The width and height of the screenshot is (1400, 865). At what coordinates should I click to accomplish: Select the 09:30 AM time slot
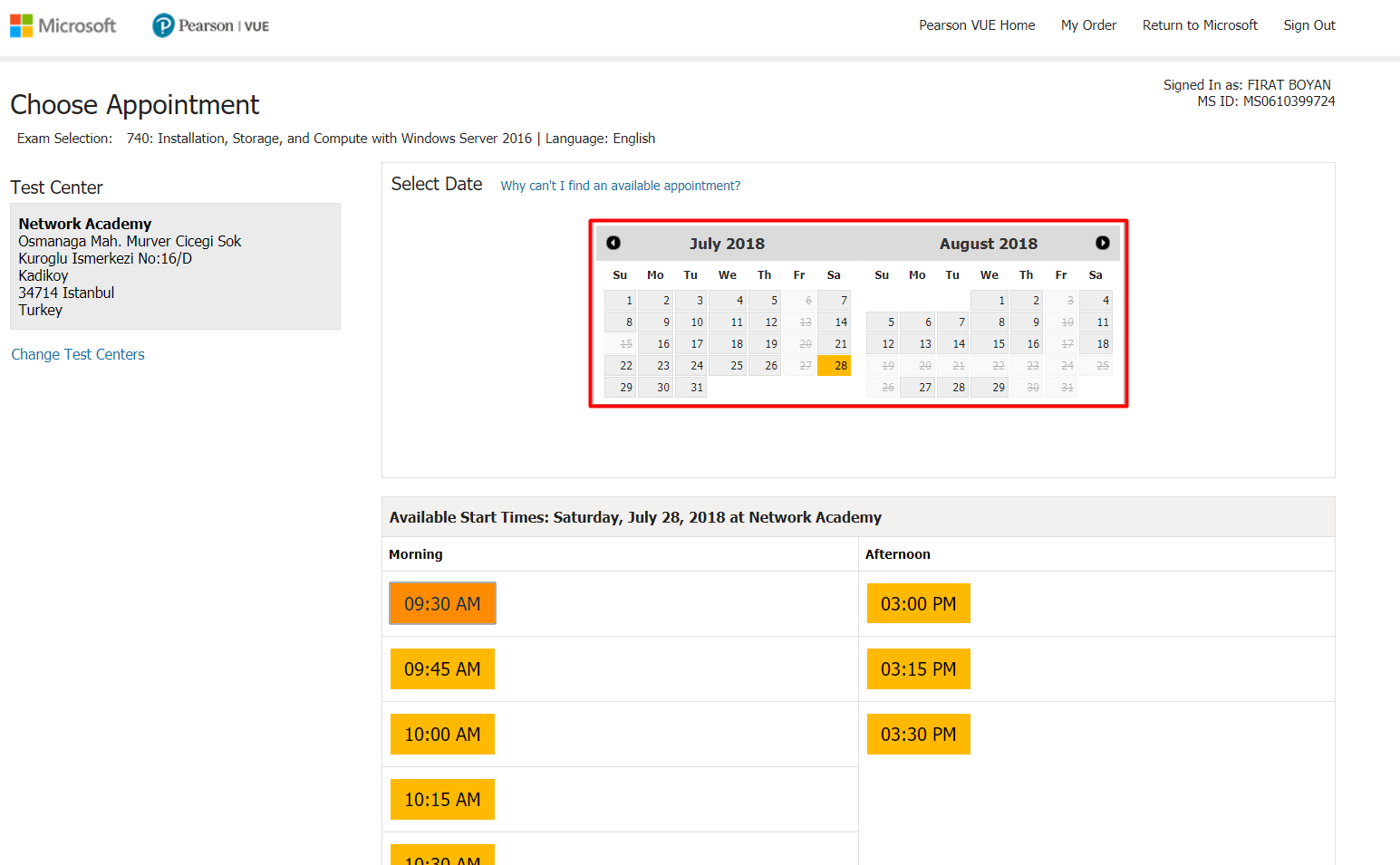tap(442, 603)
